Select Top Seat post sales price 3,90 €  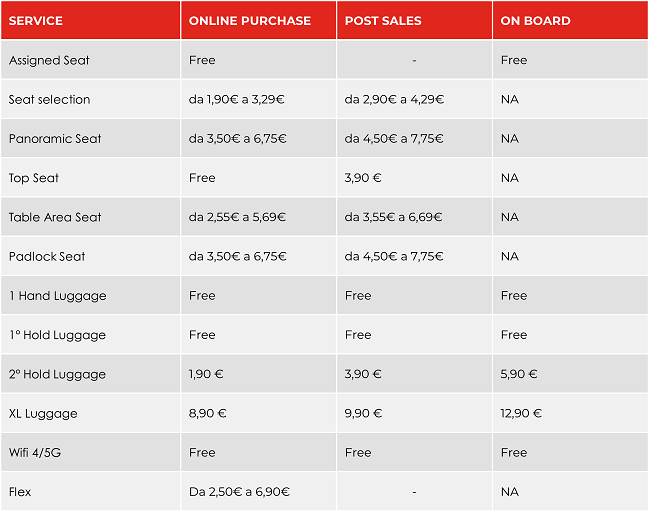(363, 178)
